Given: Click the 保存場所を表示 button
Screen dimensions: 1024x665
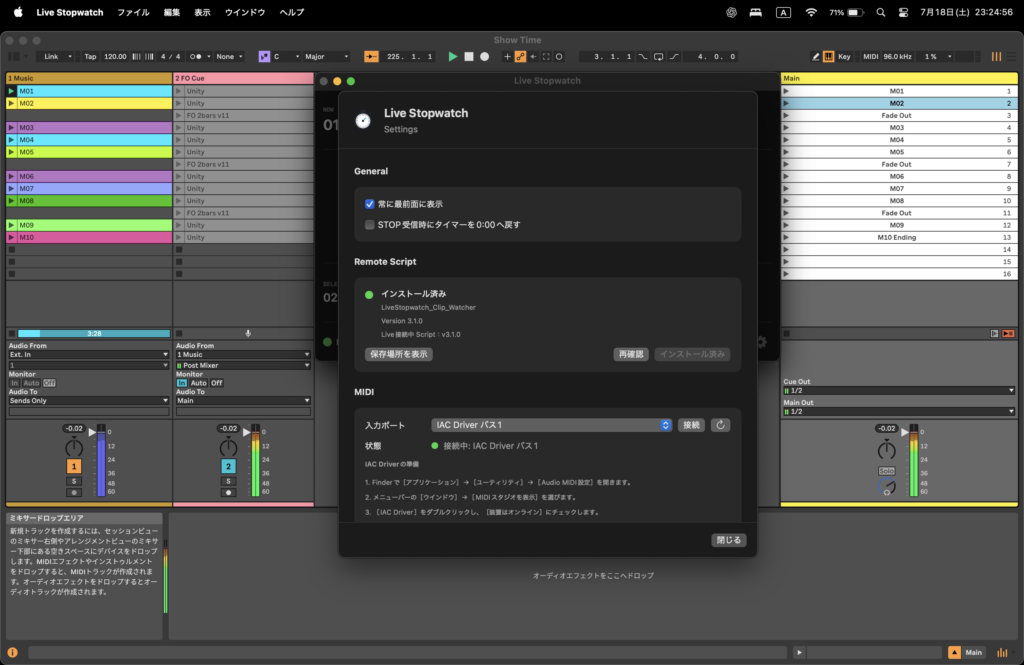Looking at the screenshot, I should (398, 354).
